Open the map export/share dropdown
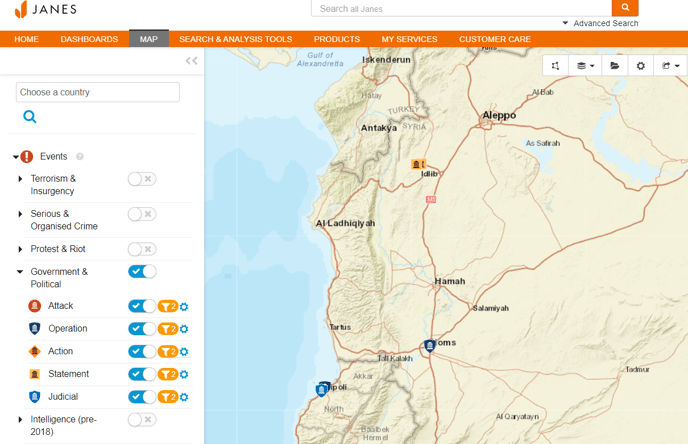This screenshot has width=688, height=444. point(670,66)
